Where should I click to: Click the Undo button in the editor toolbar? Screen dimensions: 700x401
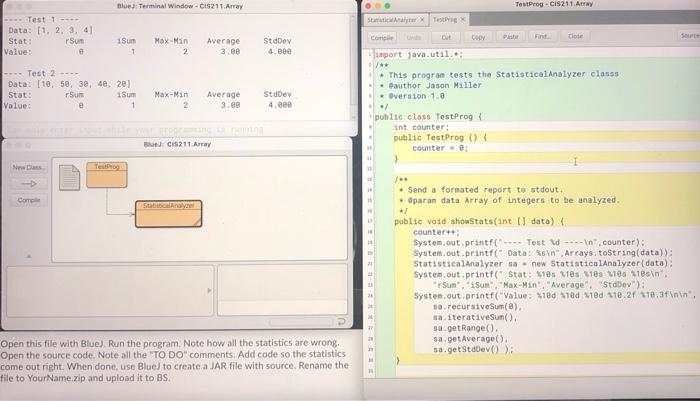coord(414,38)
